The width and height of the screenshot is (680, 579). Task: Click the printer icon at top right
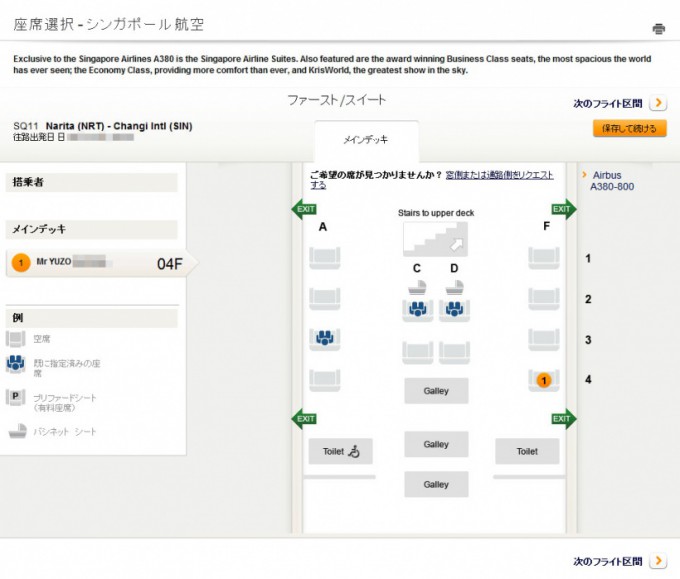658,29
